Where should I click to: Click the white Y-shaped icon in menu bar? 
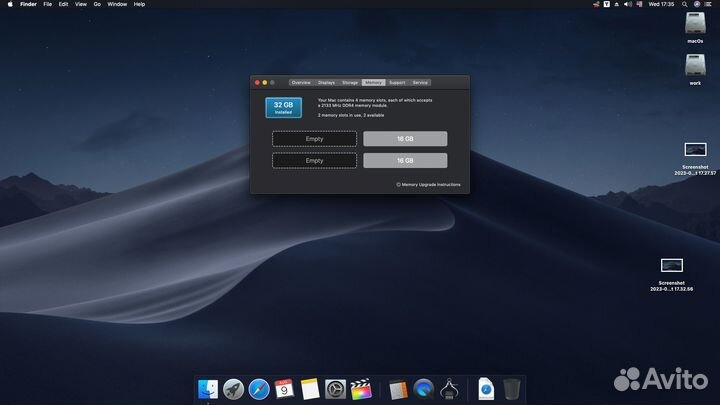pos(607,4)
